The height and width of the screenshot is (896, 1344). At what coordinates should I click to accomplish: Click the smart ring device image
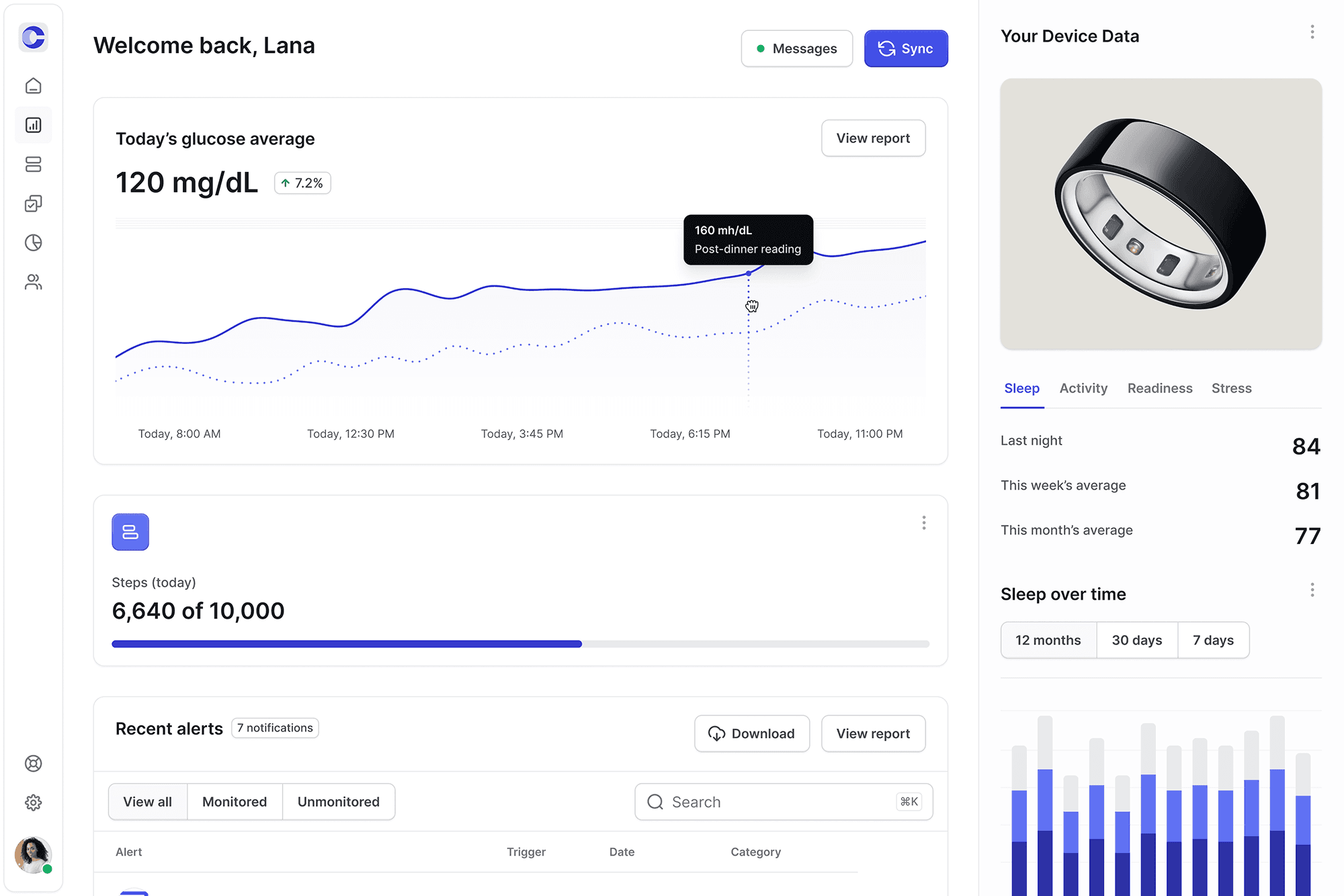click(1161, 214)
